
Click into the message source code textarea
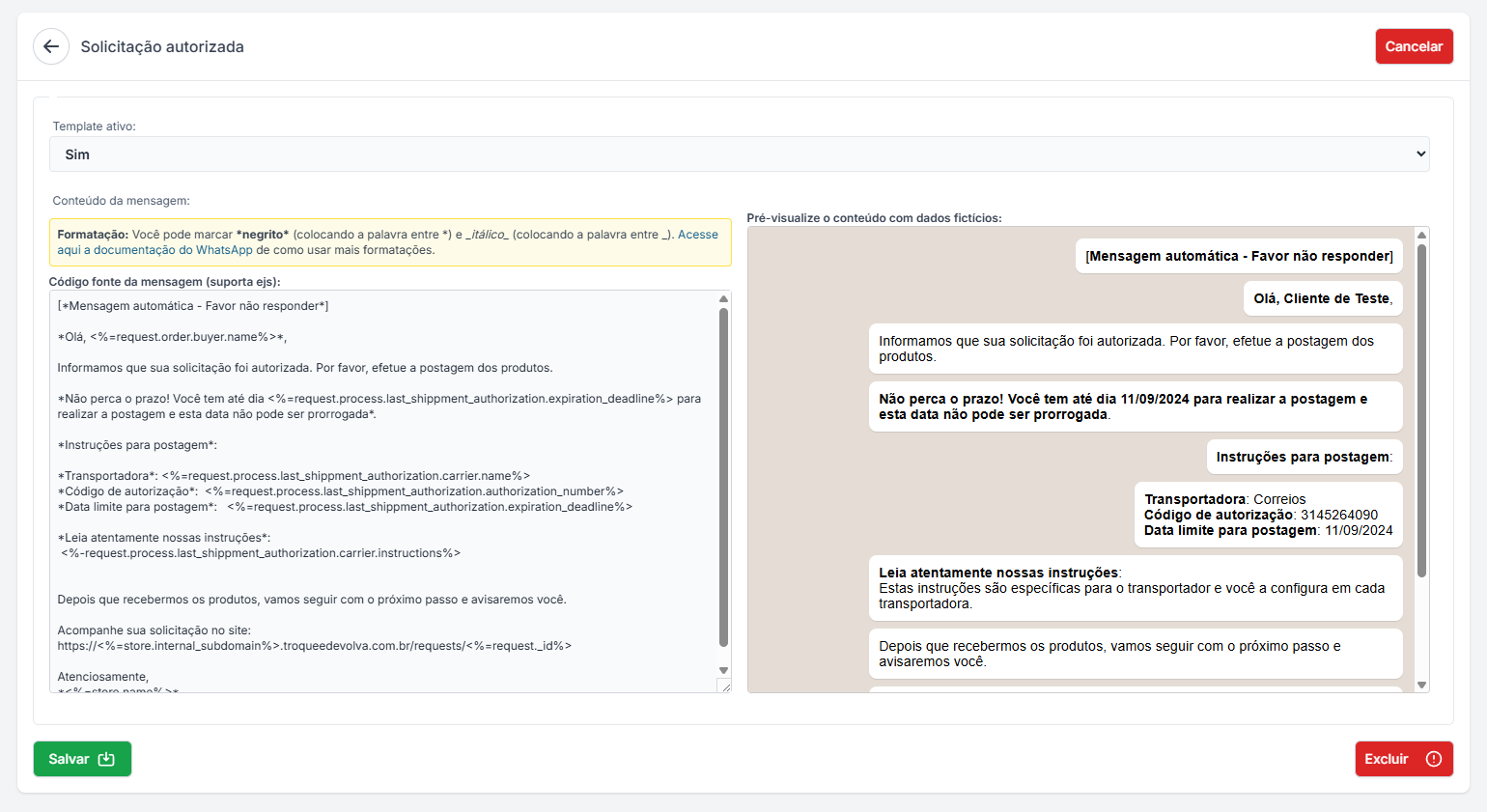pyautogui.click(x=383, y=491)
